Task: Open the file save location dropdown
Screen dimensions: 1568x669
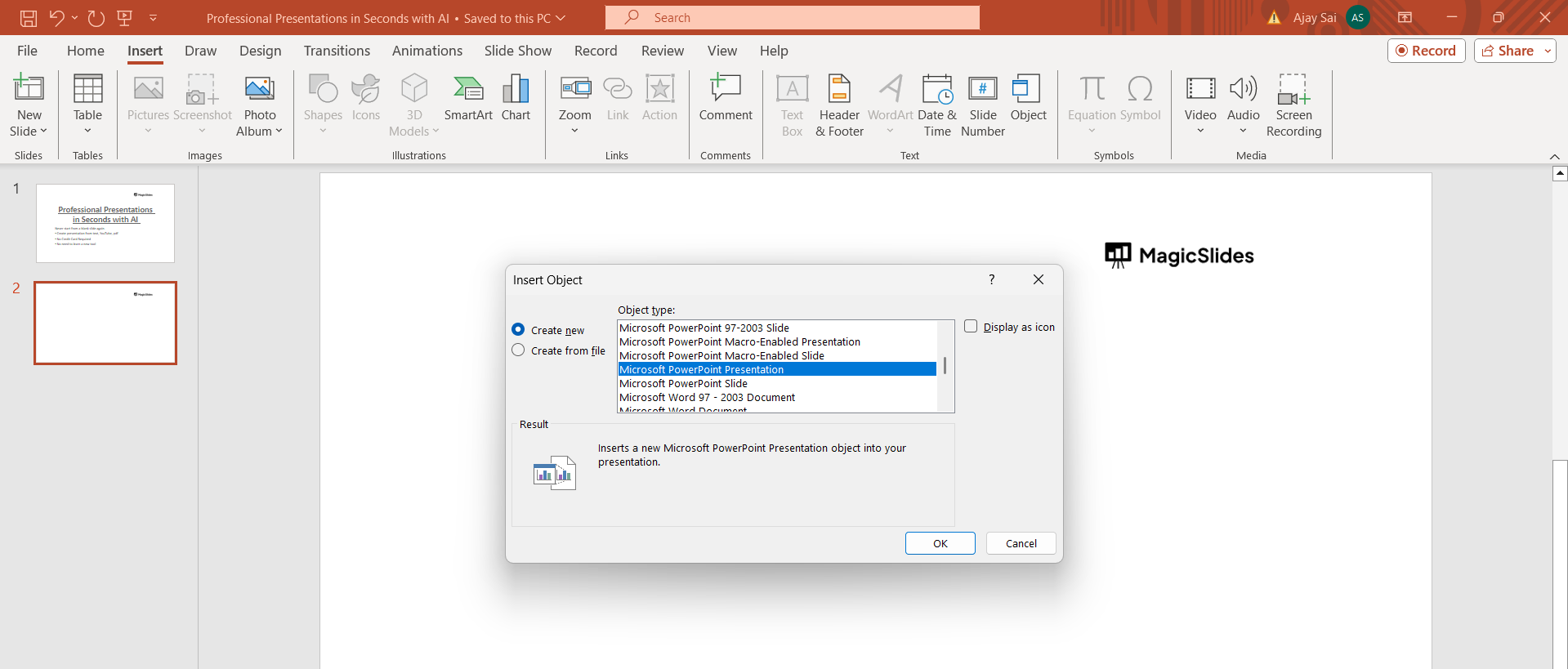Action: pyautogui.click(x=561, y=18)
